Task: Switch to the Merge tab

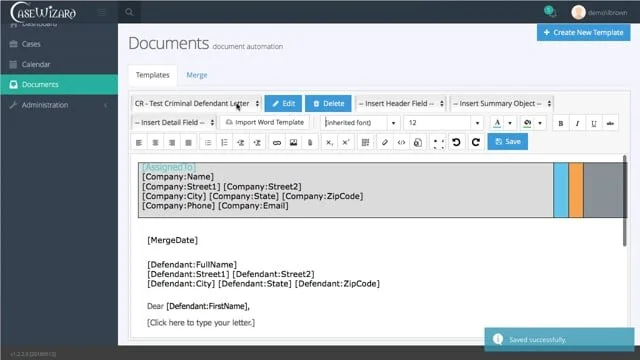Action: tap(197, 75)
